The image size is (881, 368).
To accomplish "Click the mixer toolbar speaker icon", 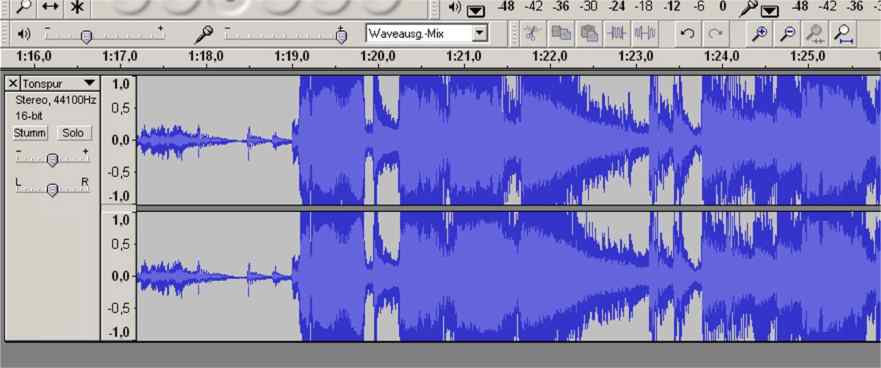I will (24, 34).
